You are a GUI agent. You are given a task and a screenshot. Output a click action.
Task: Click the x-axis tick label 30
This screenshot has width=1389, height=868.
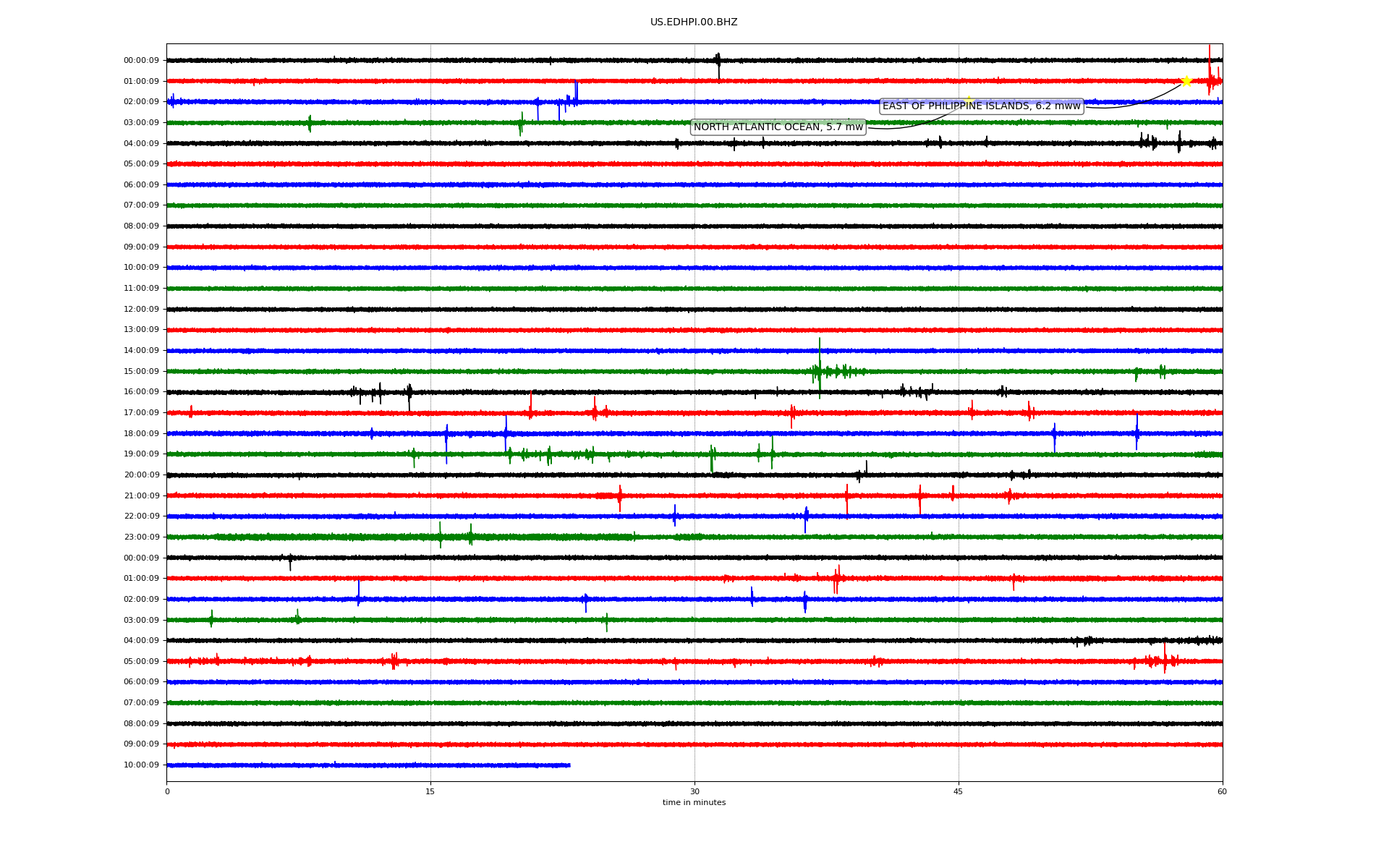pyautogui.click(x=694, y=792)
